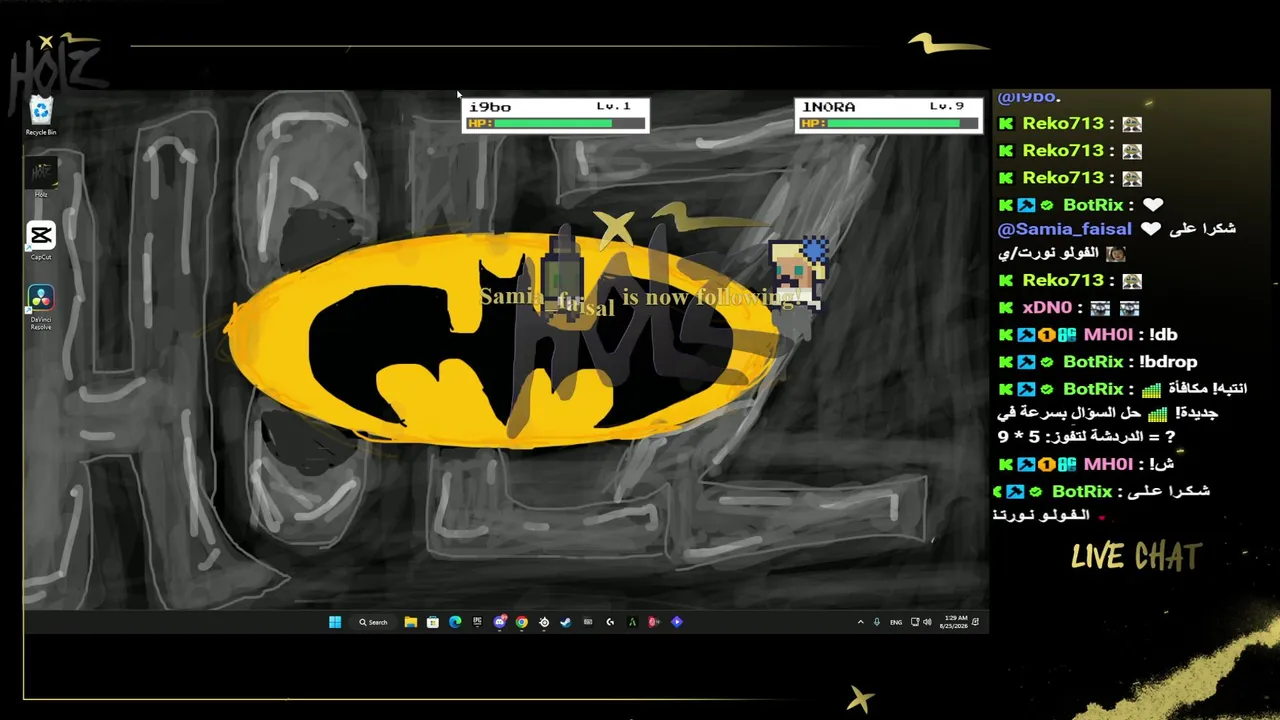
Task: Click the xDN0 username in chat
Action: 1047,308
